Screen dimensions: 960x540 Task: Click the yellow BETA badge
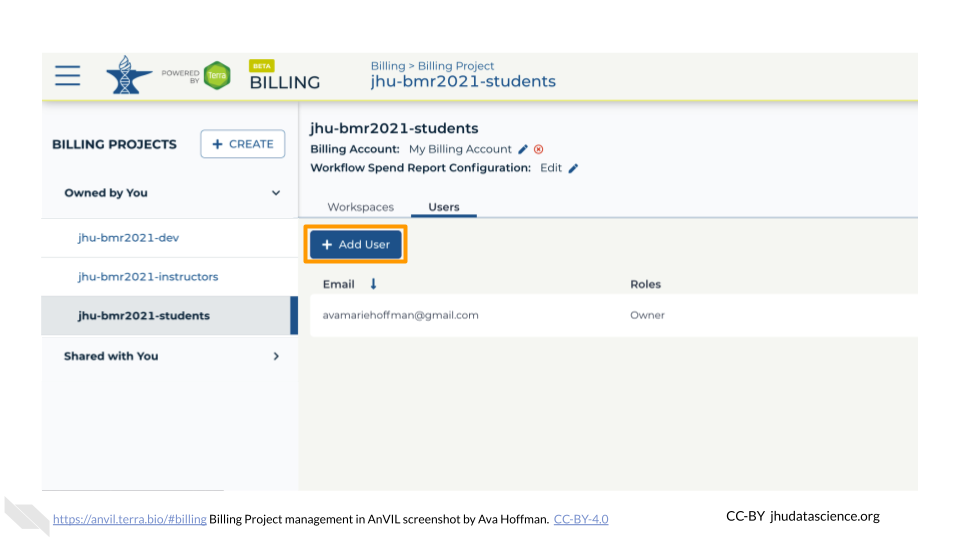click(x=261, y=66)
